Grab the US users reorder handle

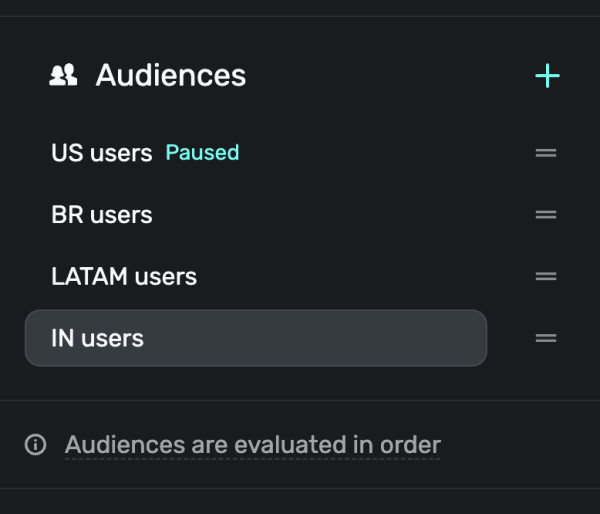click(546, 153)
